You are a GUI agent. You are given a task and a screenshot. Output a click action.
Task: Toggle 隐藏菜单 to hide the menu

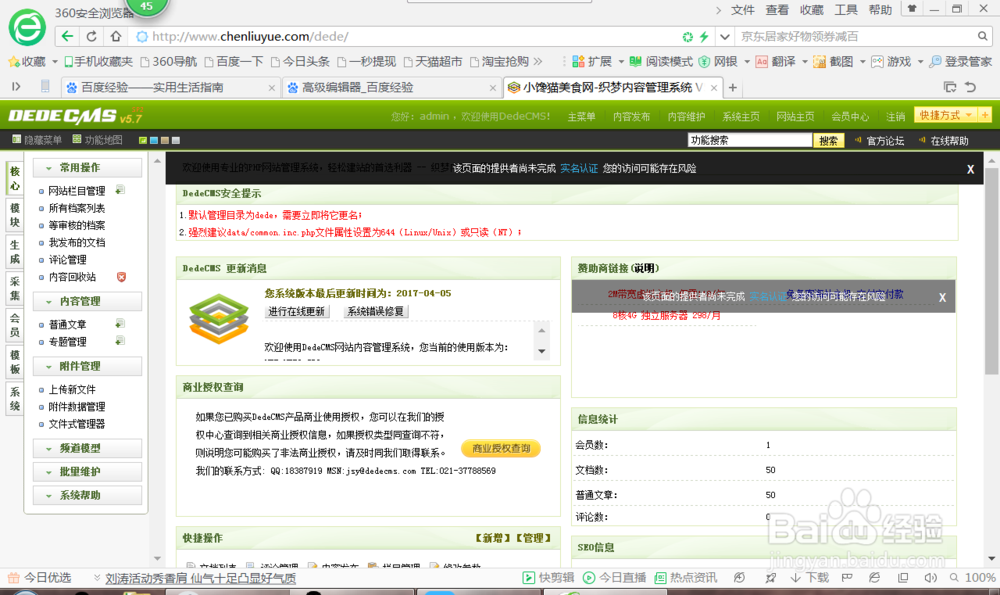coord(37,140)
